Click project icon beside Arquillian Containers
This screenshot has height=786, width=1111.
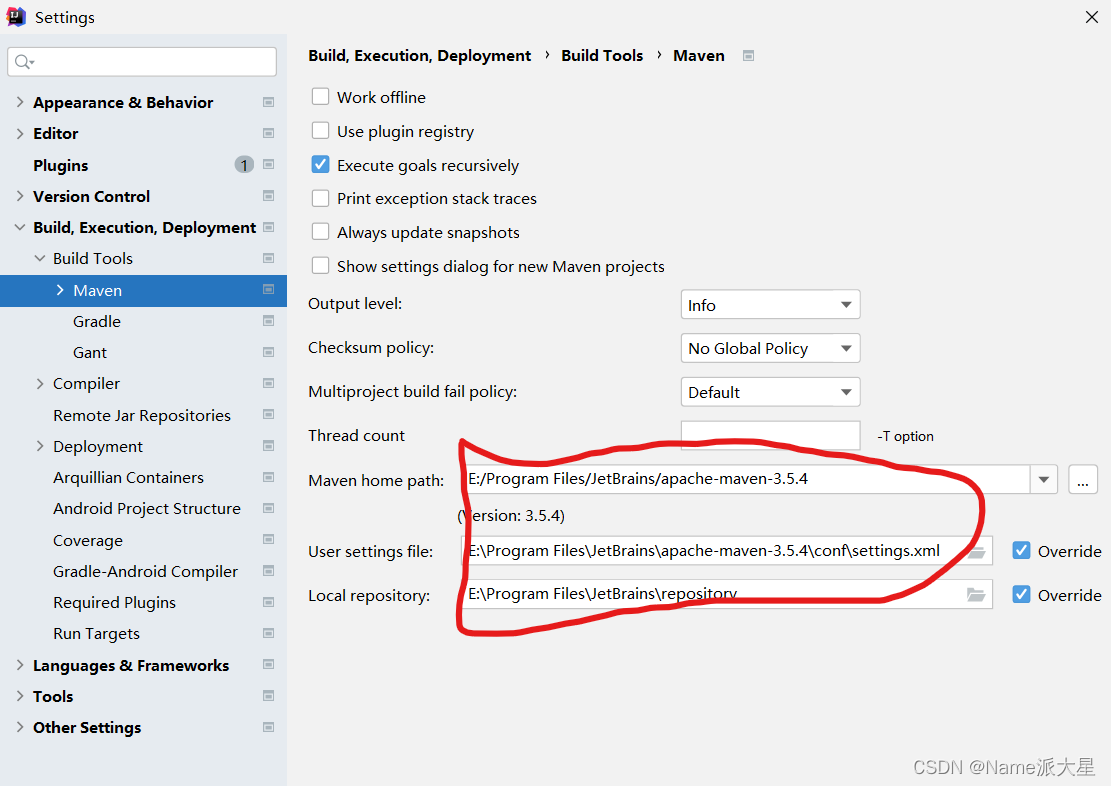click(x=269, y=477)
